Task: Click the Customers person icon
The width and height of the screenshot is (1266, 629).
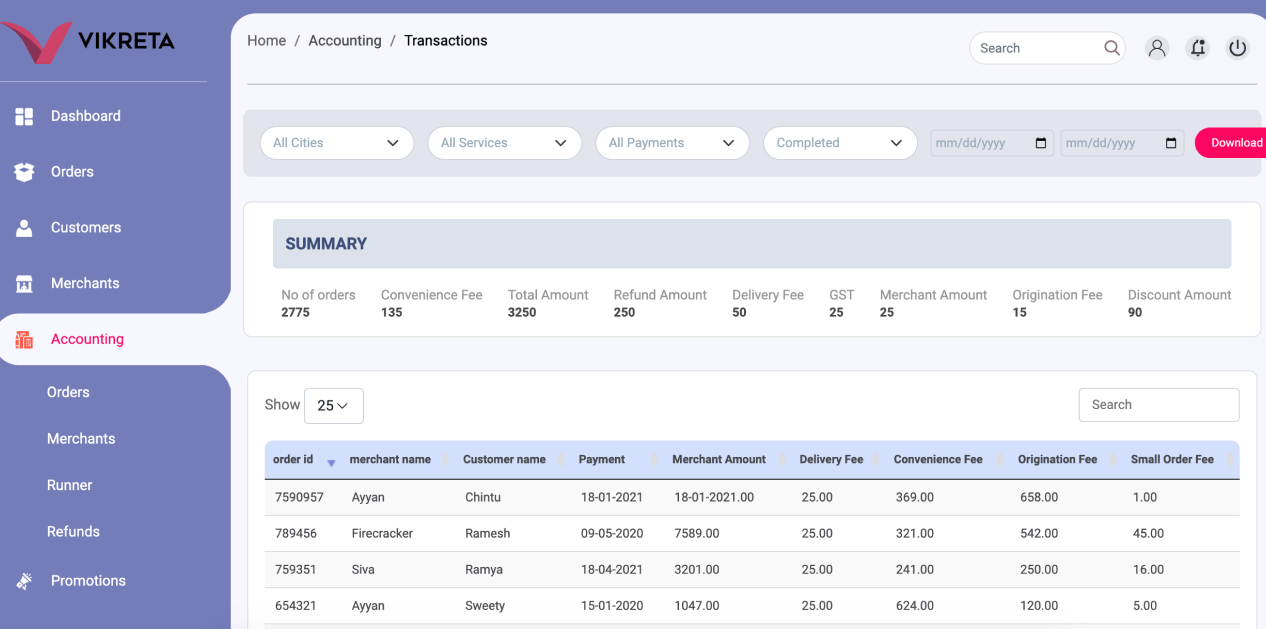Action: [24, 228]
